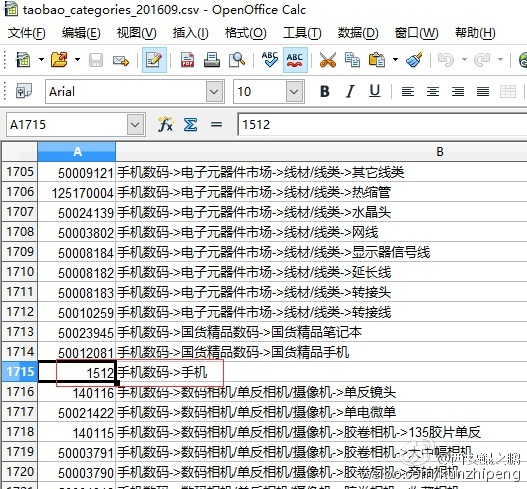Click the formula input line showing 1512

[382, 125]
